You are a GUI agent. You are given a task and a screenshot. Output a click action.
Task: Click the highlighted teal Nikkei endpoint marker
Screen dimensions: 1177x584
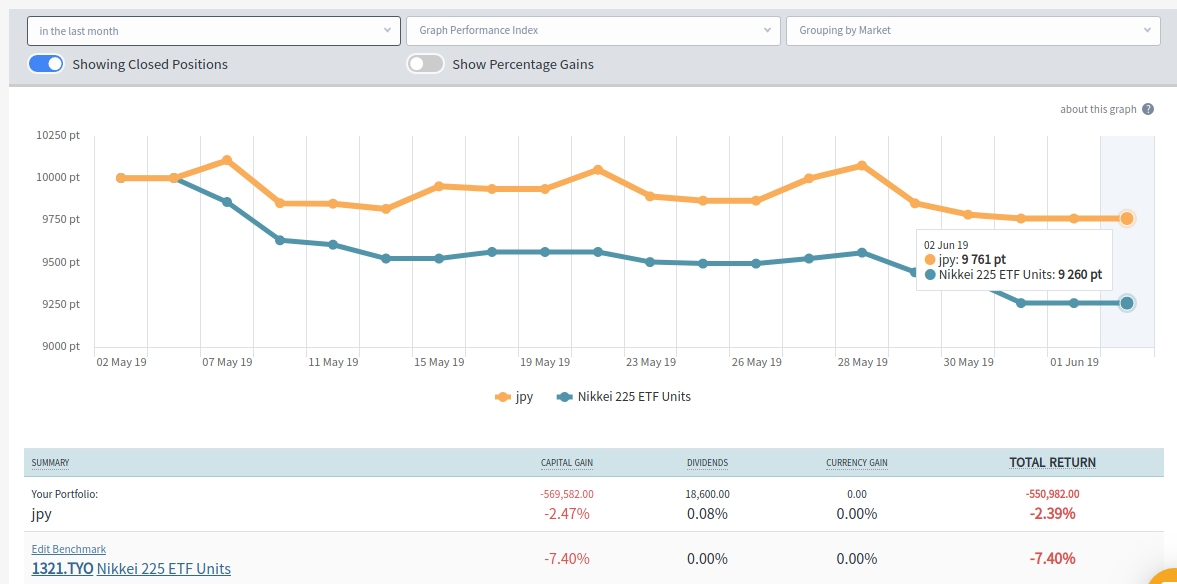1127,303
